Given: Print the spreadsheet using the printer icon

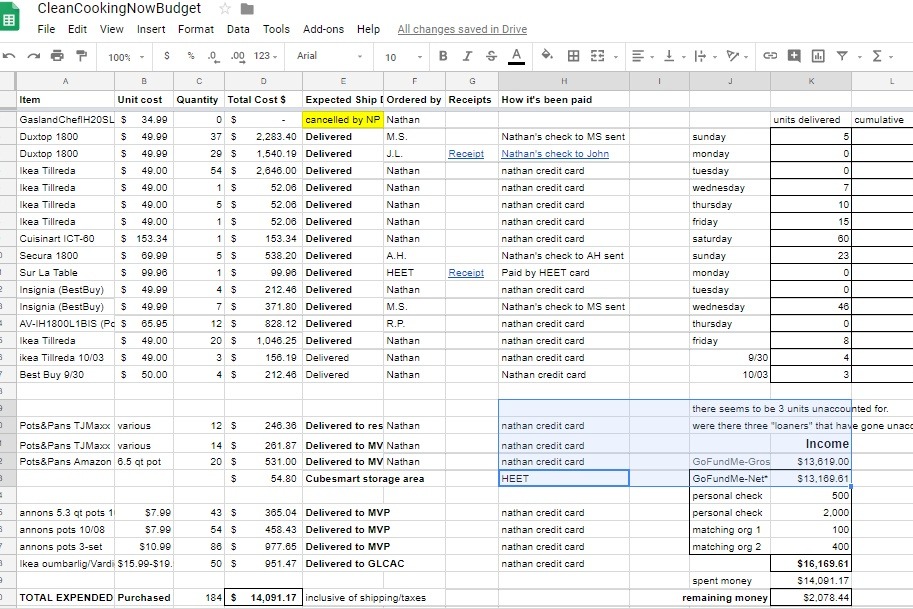Looking at the screenshot, I should coord(57,56).
